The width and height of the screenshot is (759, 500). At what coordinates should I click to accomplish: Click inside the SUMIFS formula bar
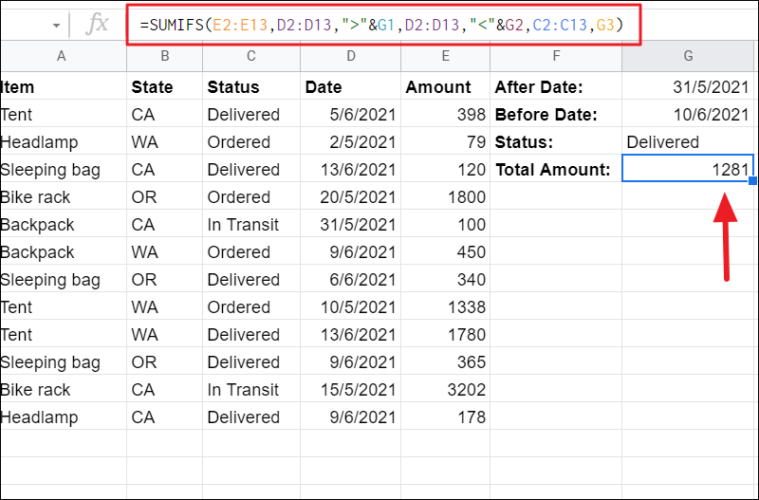[x=384, y=25]
